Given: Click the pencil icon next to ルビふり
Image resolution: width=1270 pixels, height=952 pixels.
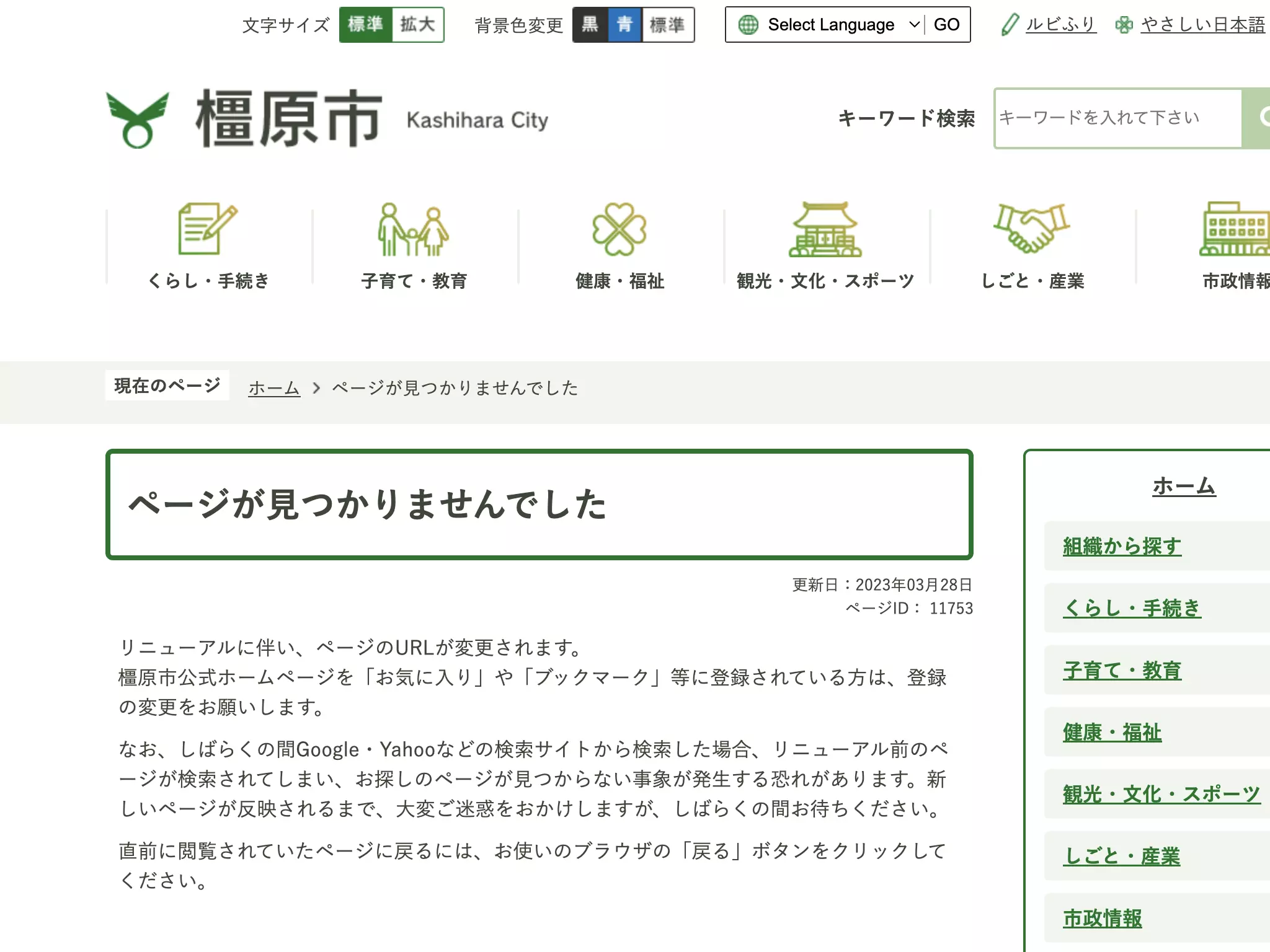Looking at the screenshot, I should 1010,25.
